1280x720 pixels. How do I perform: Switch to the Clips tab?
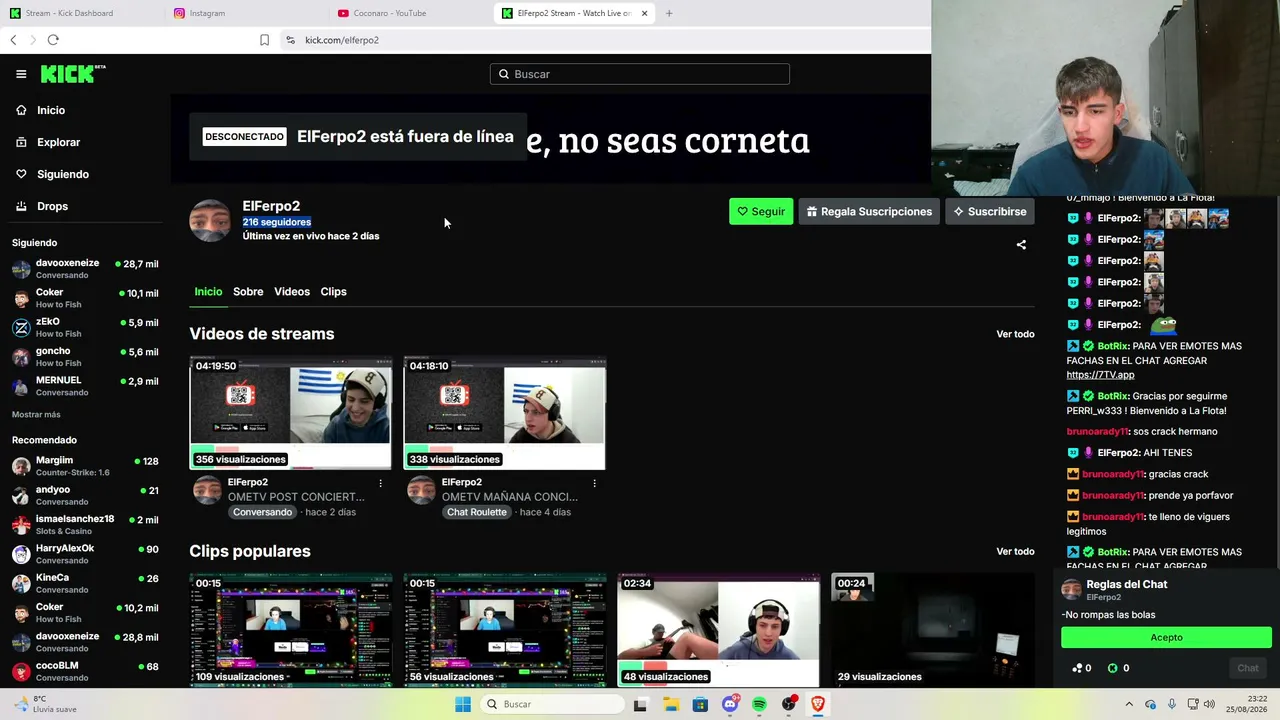point(333,292)
